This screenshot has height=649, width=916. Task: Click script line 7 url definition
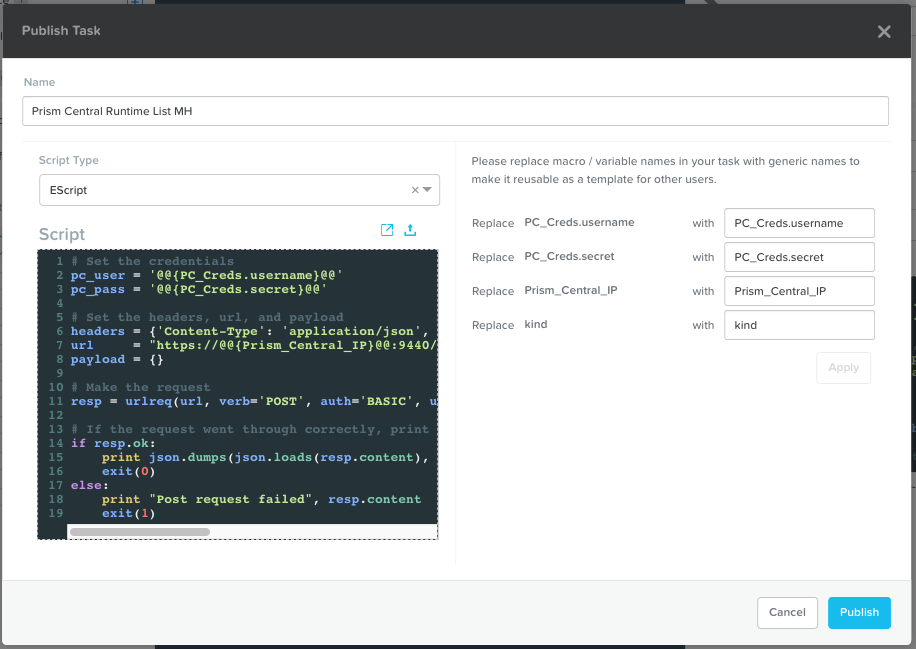pos(254,345)
